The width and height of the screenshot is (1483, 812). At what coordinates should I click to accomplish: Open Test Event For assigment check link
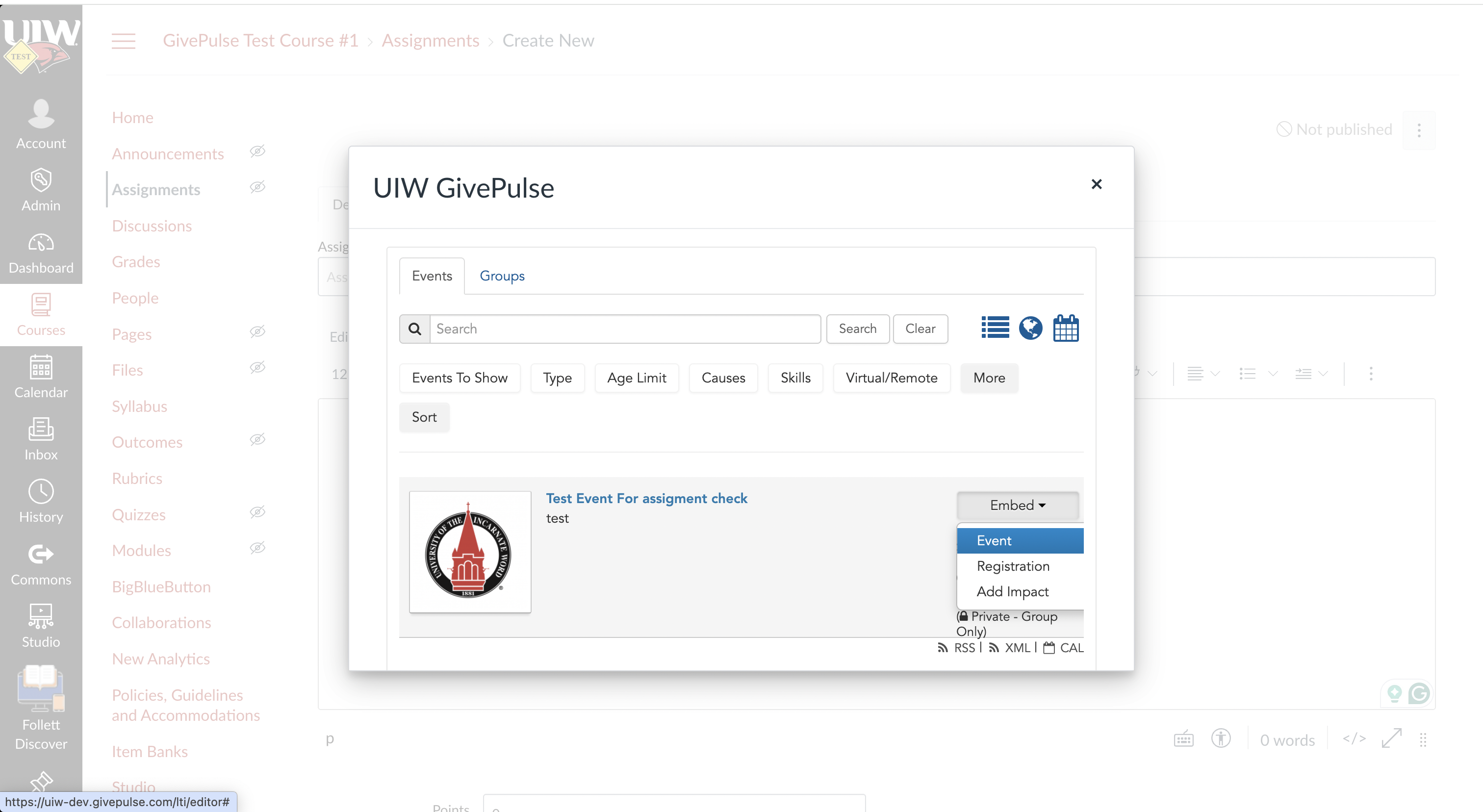[646, 498]
